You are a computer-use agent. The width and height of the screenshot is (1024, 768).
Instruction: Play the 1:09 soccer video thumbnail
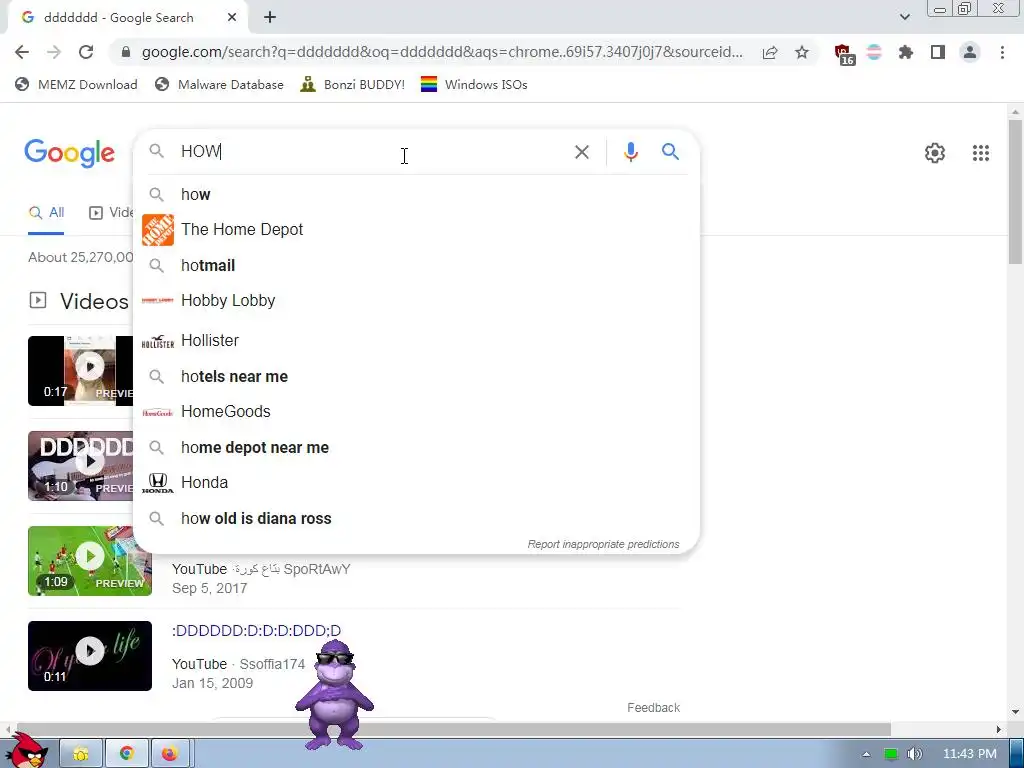click(x=89, y=561)
